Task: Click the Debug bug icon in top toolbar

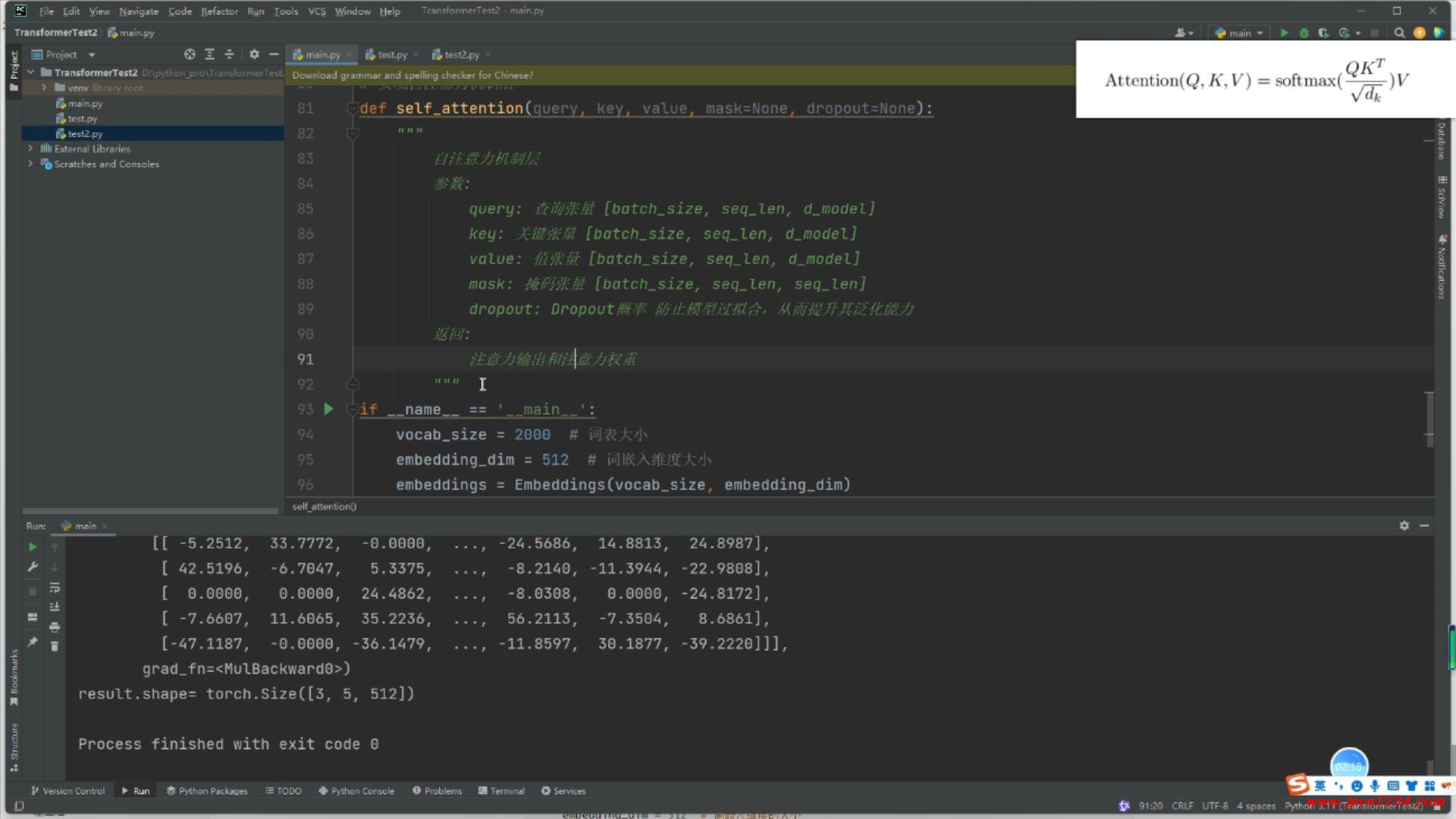Action: pos(1304,33)
